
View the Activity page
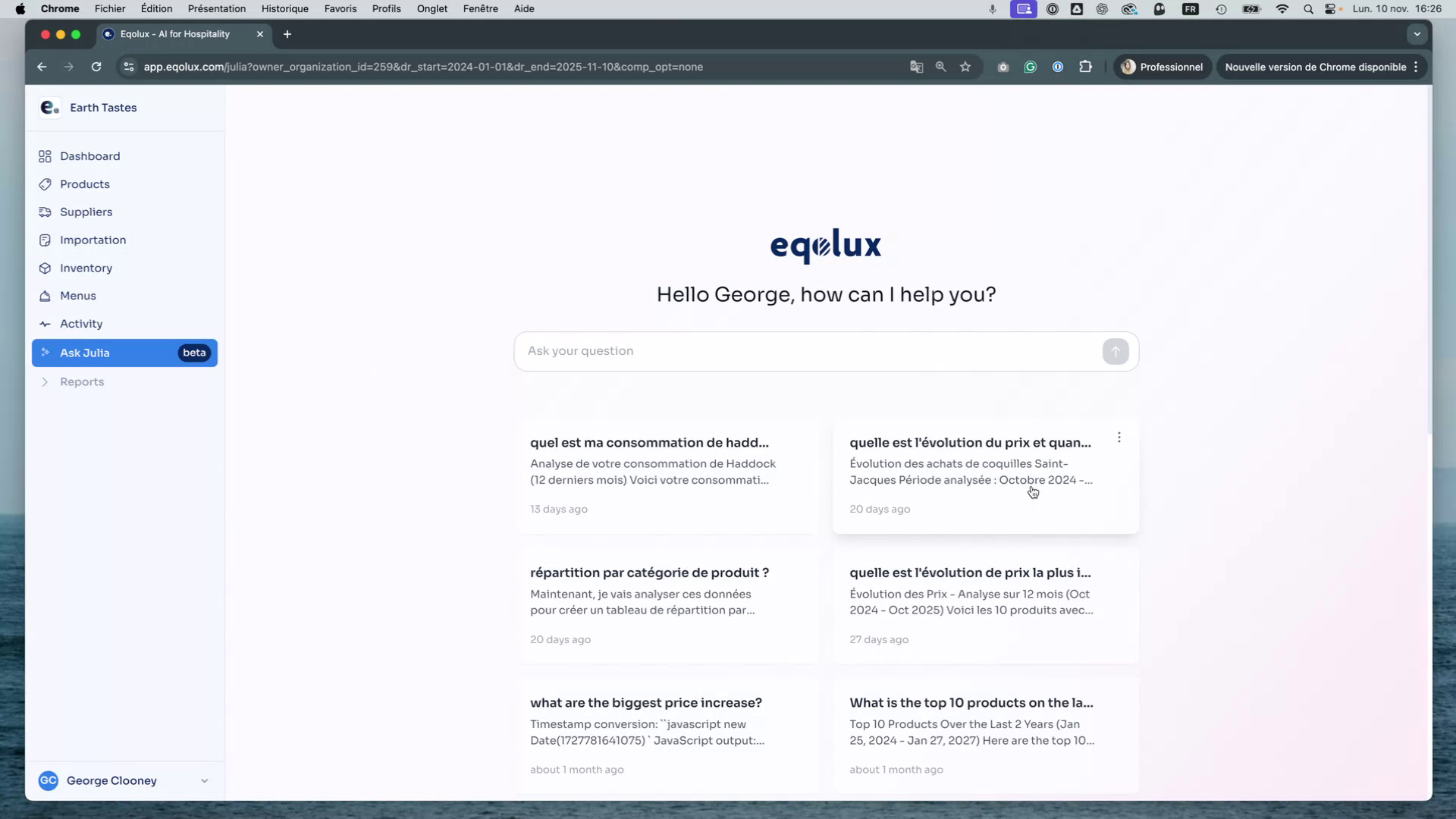[x=81, y=324]
